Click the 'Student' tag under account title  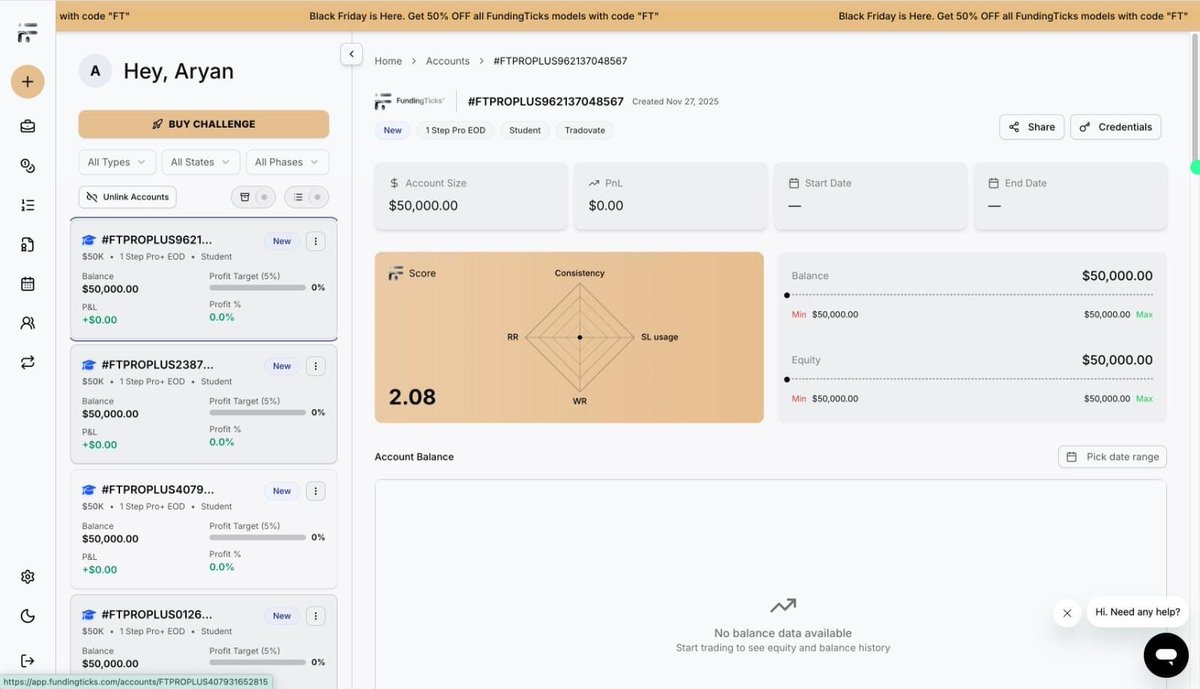[525, 130]
